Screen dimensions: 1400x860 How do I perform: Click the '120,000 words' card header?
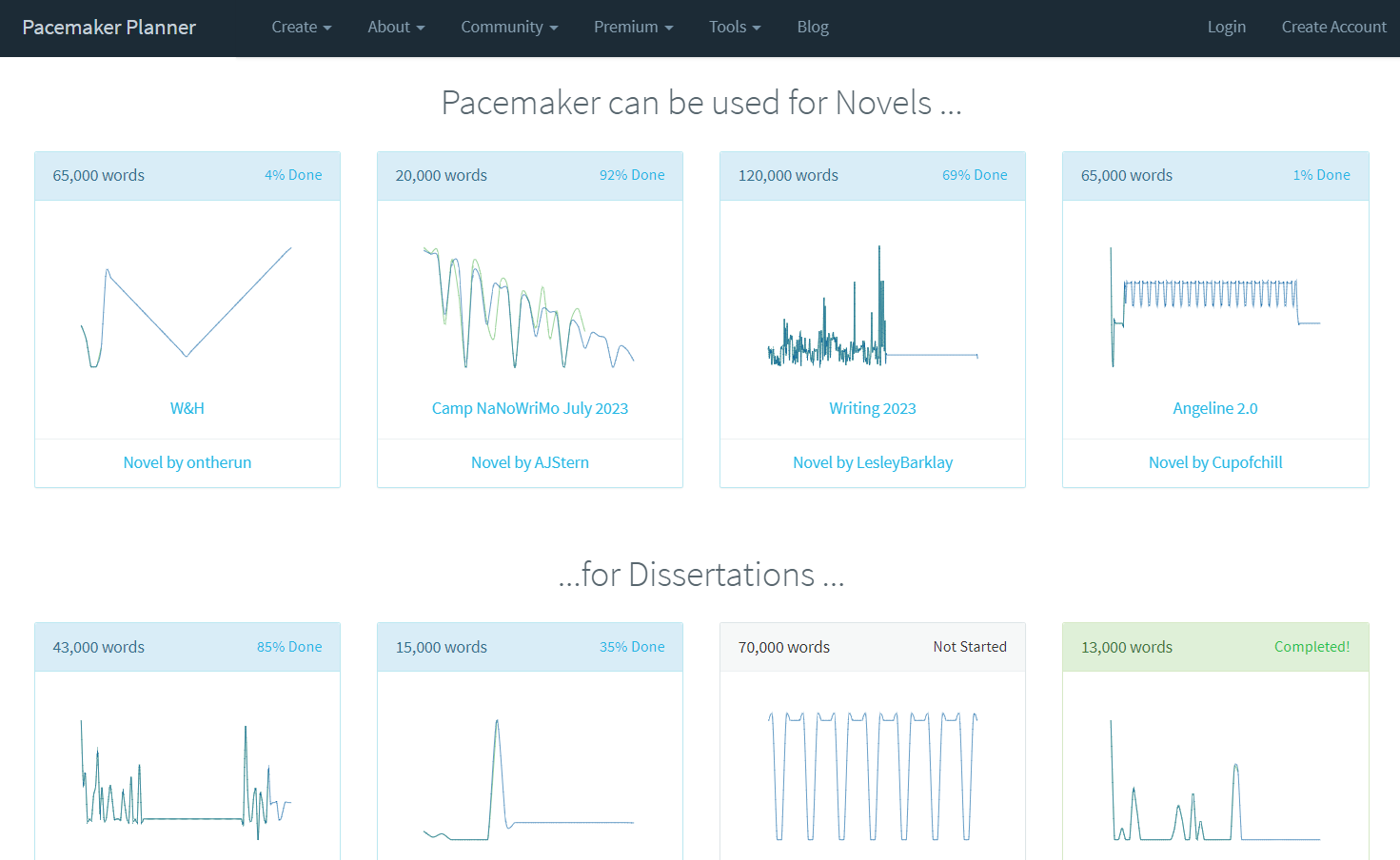coord(873,176)
